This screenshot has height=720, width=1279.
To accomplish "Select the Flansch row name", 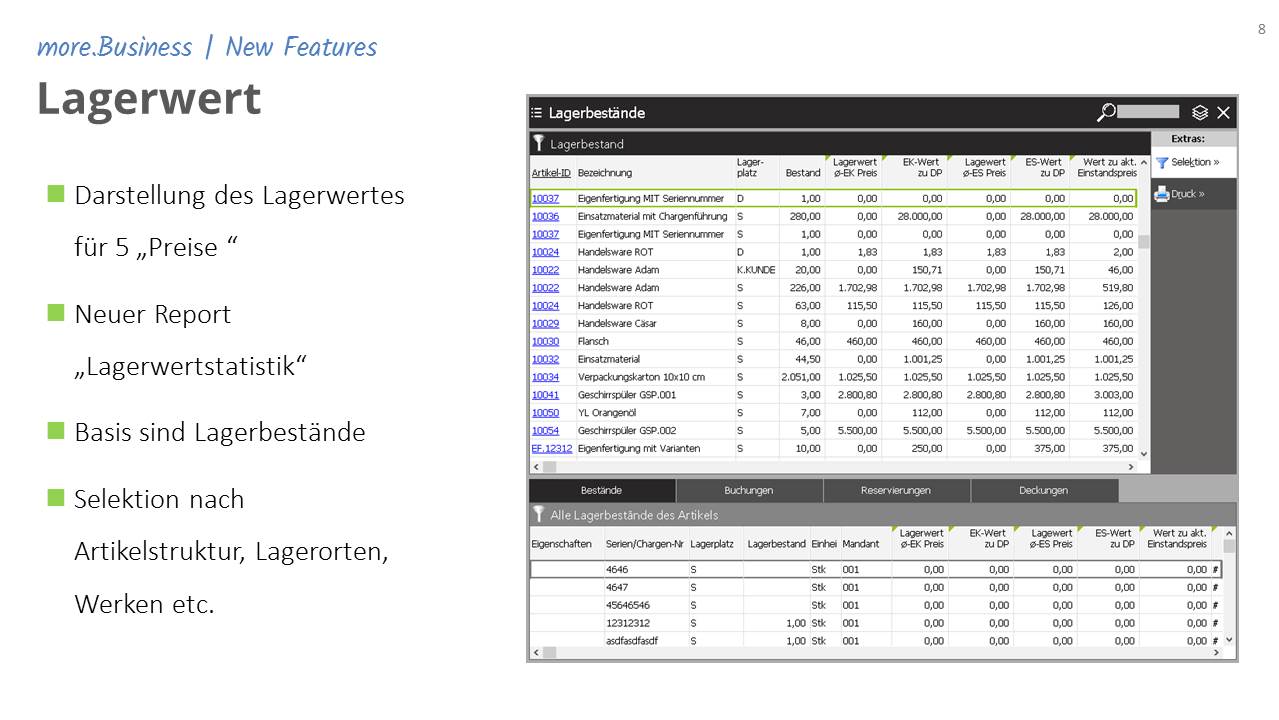I will (593, 341).
